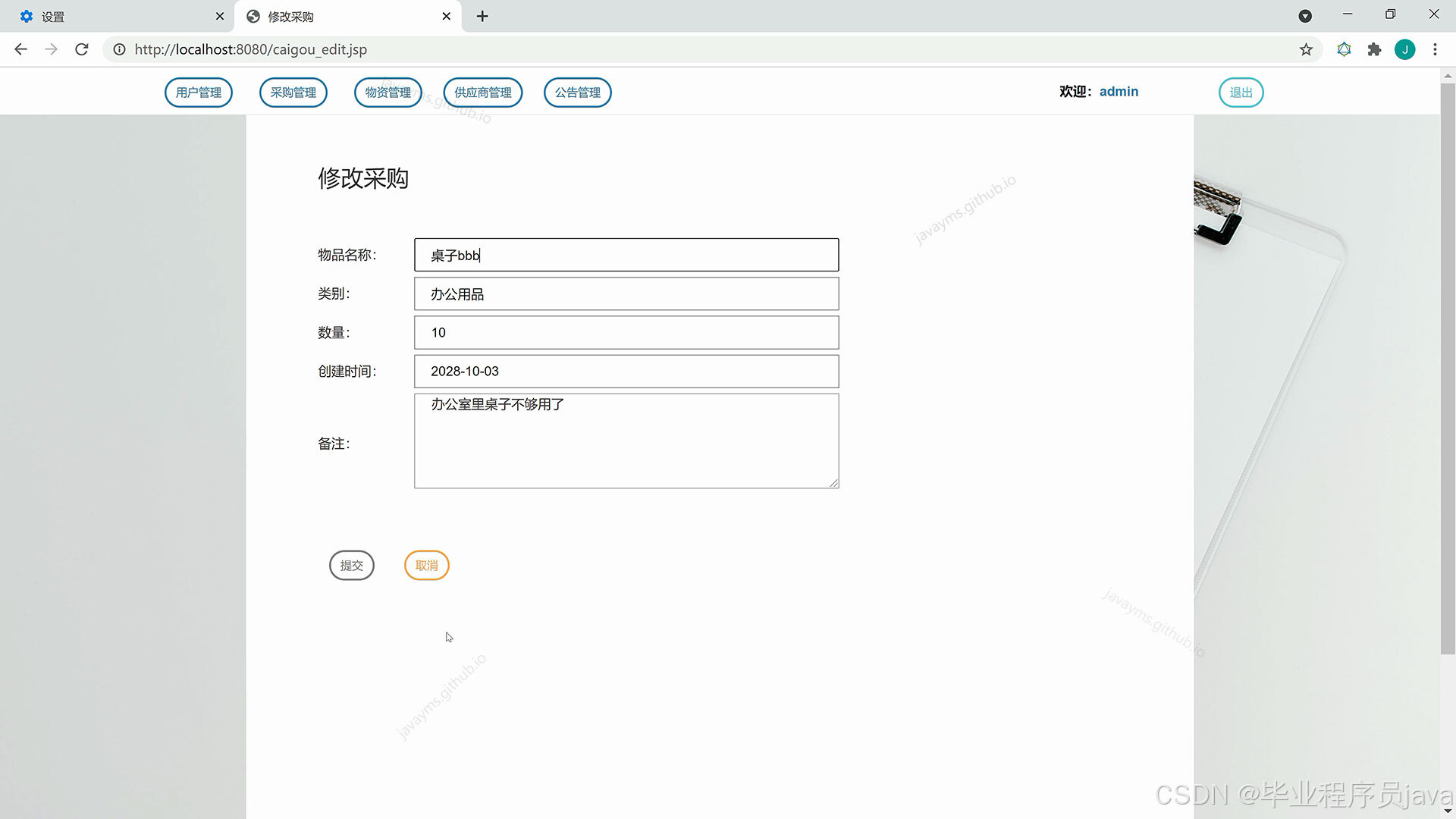Click the 备注 label
Viewport: 1456px width, 819px height.
tap(334, 444)
